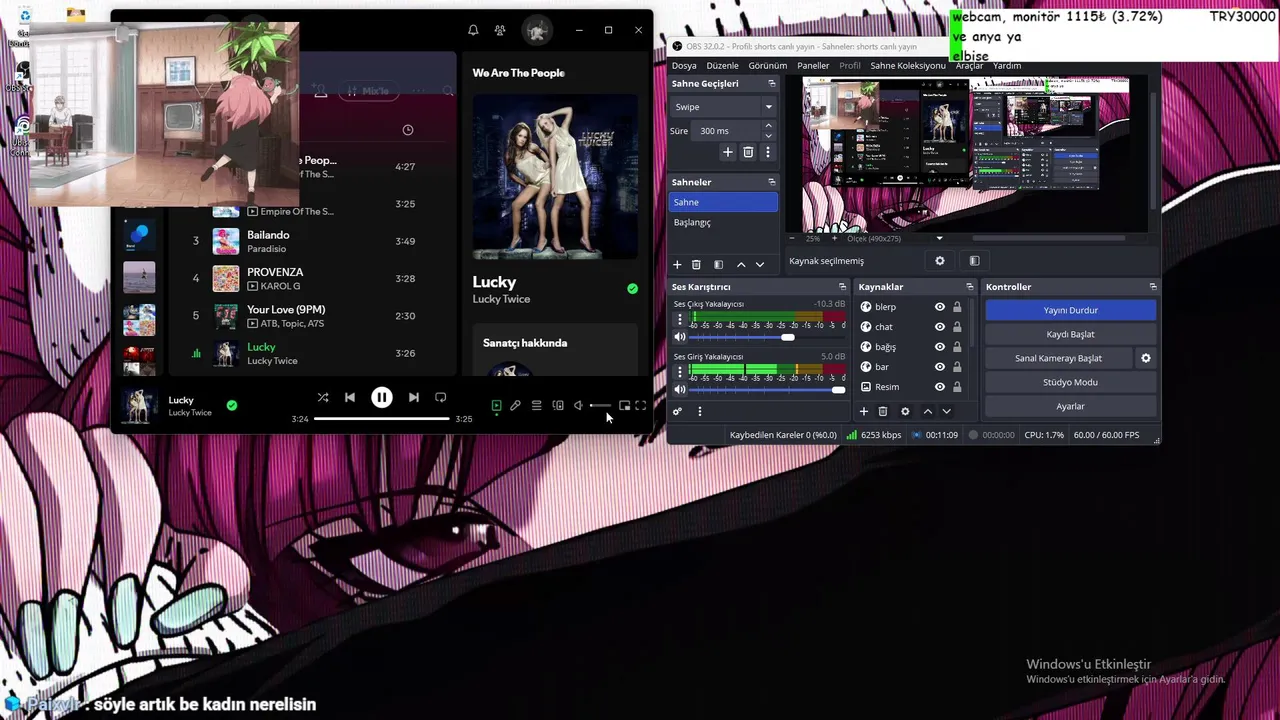Viewport: 1280px width, 720px height.
Task: Remove selected scene in Sahneler panel
Action: pos(697,265)
